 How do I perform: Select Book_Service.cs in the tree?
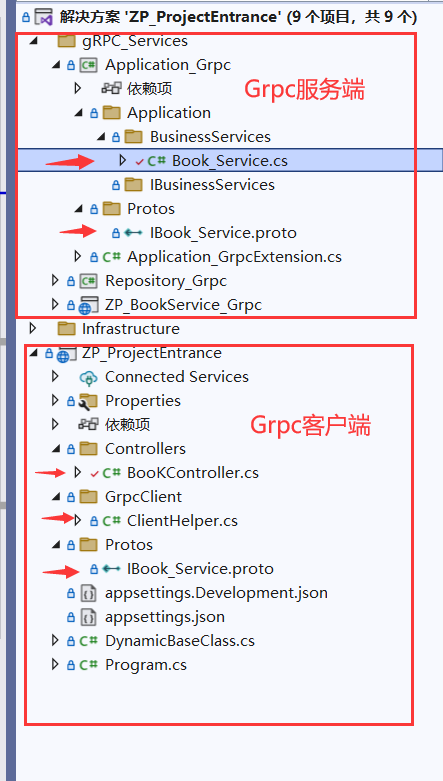(x=230, y=160)
